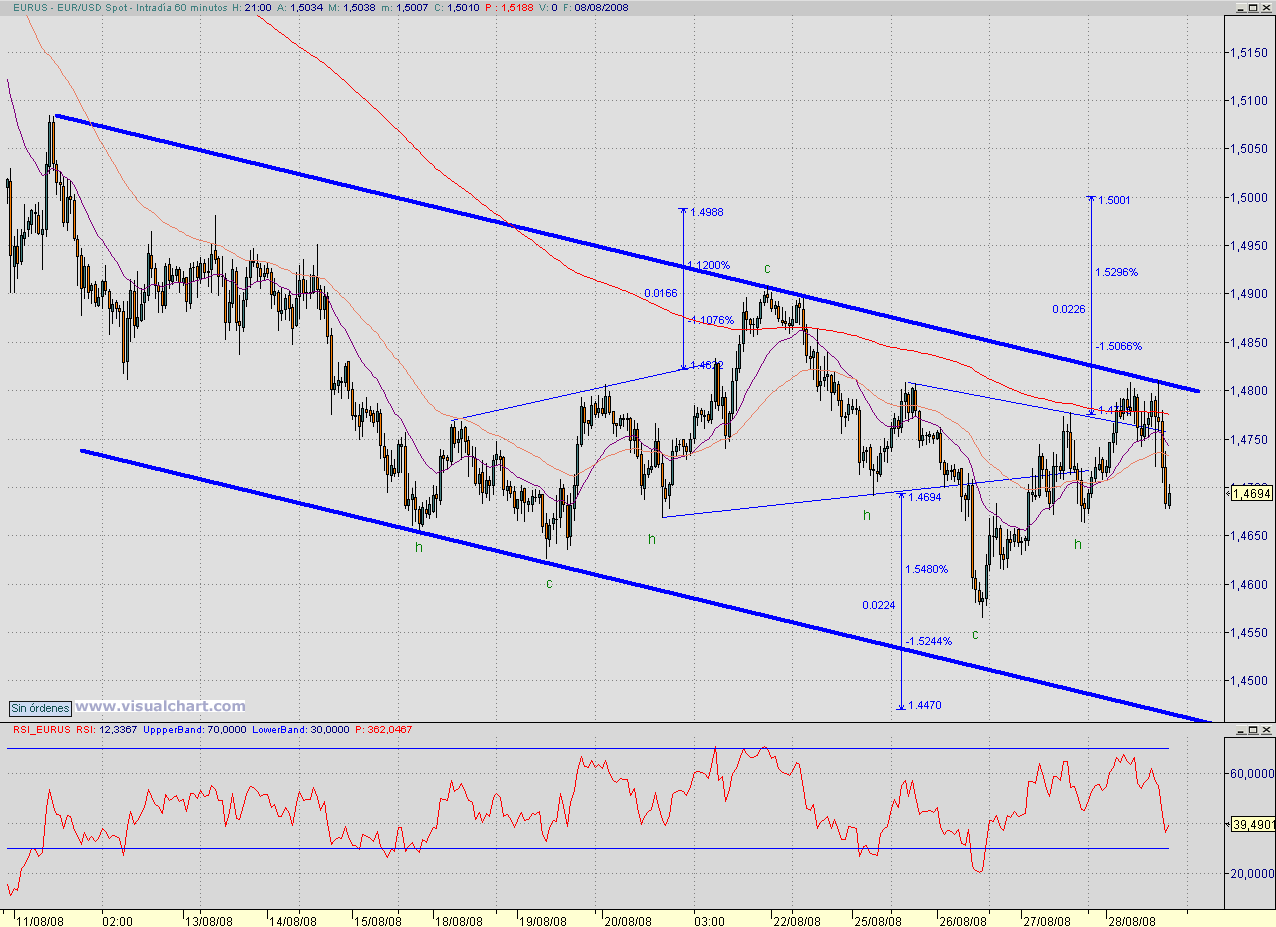Viewport: 1276px width, 927px height.
Task: Click the 1,4500 price axis label
Action: [x=1250, y=681]
